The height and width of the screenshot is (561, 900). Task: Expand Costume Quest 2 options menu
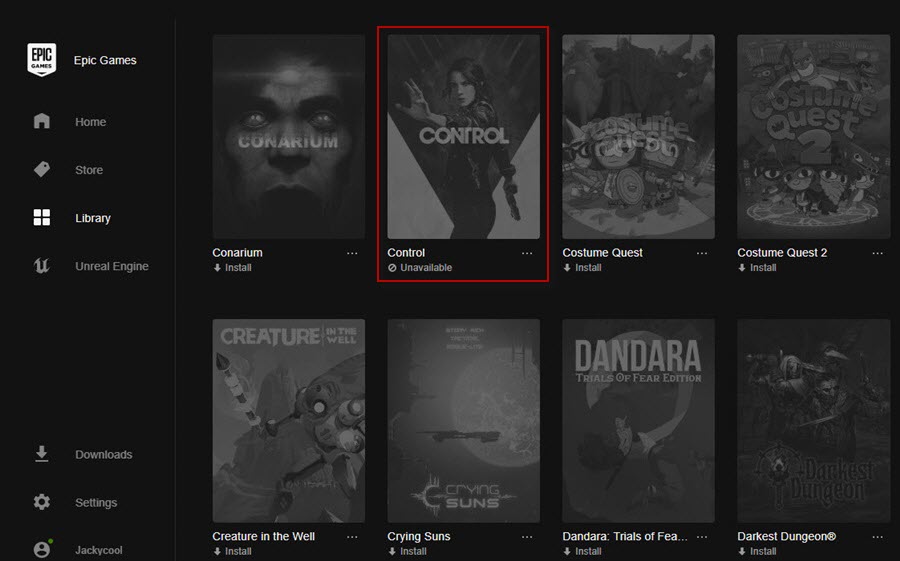pos(877,253)
